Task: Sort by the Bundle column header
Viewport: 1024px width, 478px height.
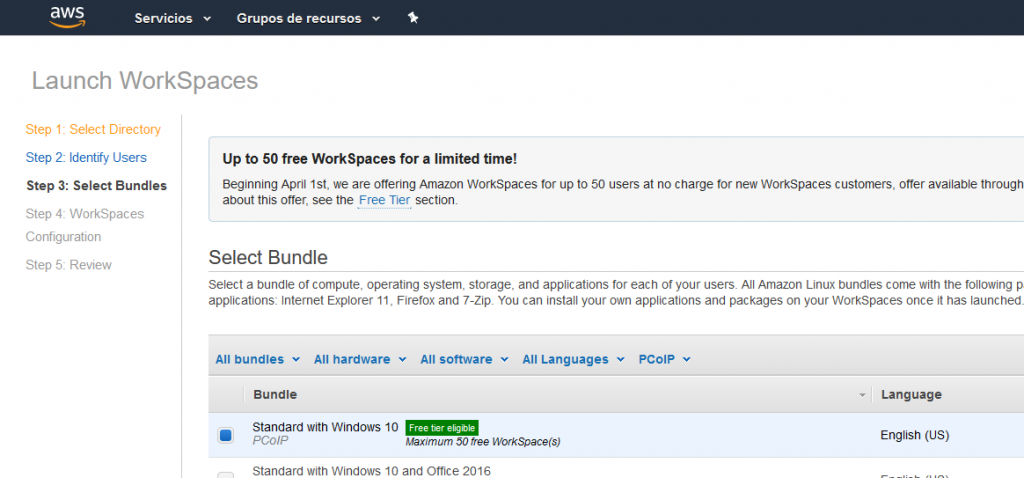Action: [x=275, y=394]
